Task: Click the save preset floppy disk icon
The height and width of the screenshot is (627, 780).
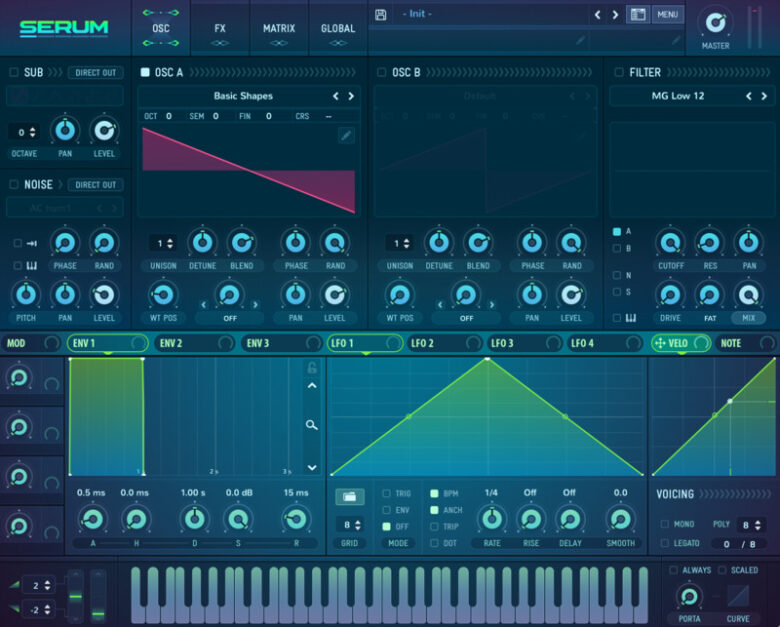Action: point(381,14)
